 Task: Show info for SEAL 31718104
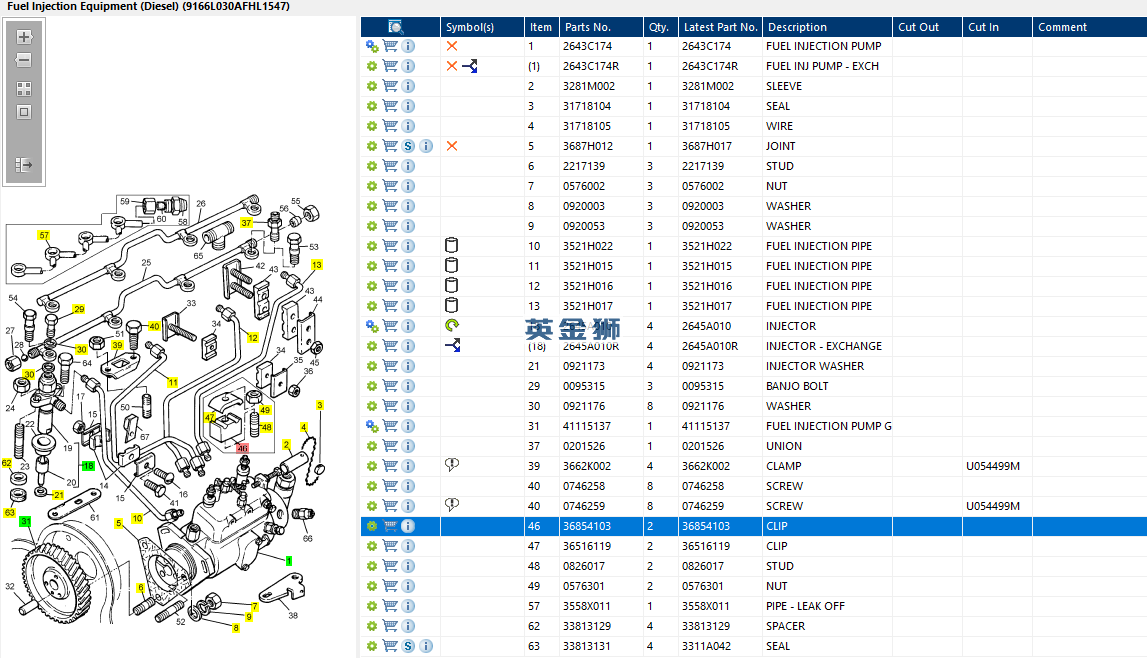point(408,106)
